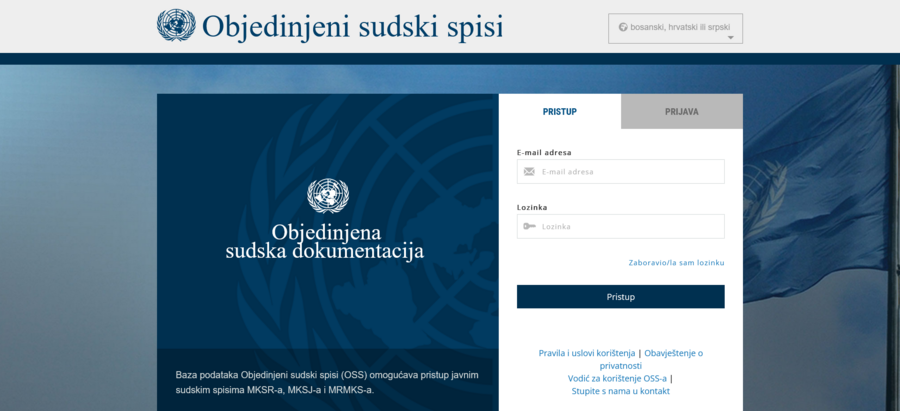Click the language dropdown arrow
The image size is (900, 411).
pos(731,38)
